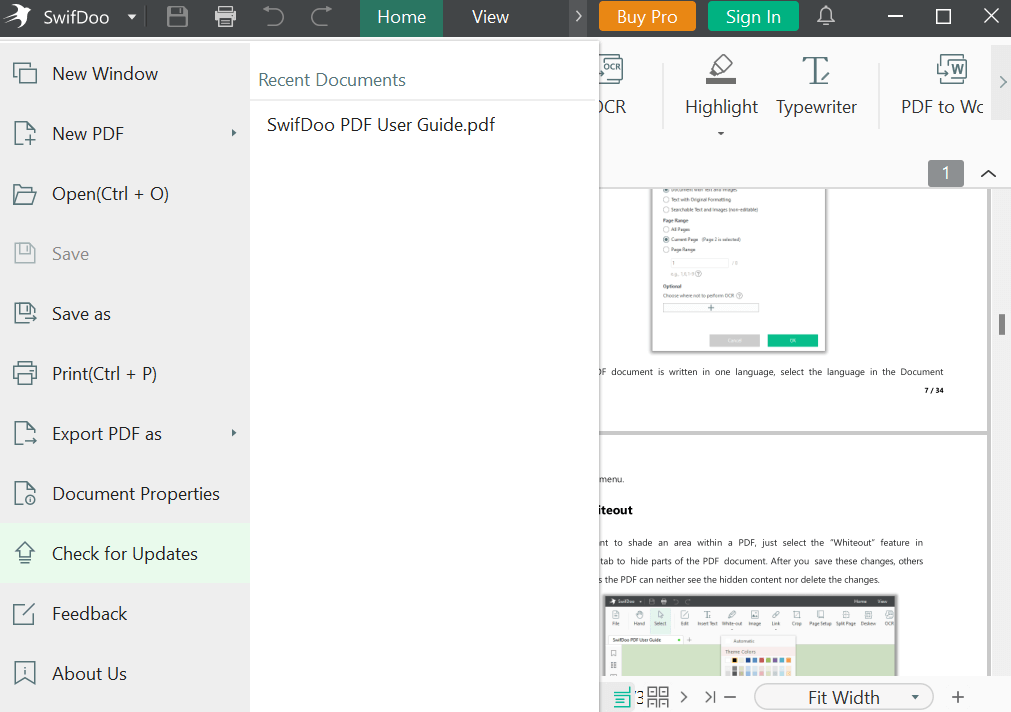
Task: Click the Feedback pencil icon
Action: (x=25, y=613)
